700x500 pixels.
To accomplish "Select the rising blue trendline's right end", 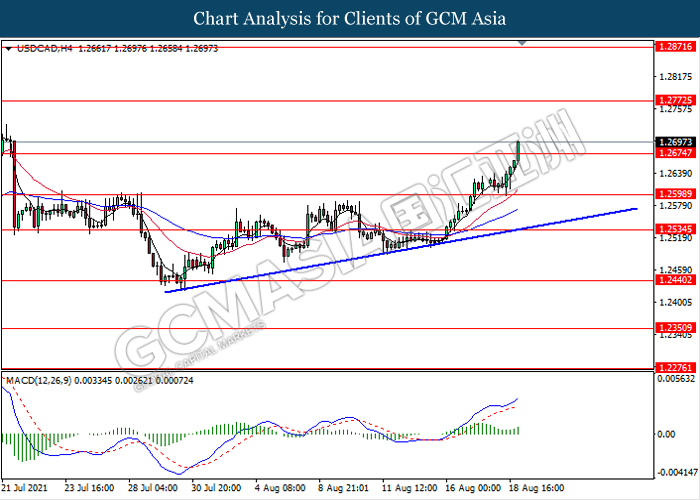I will coord(636,209).
